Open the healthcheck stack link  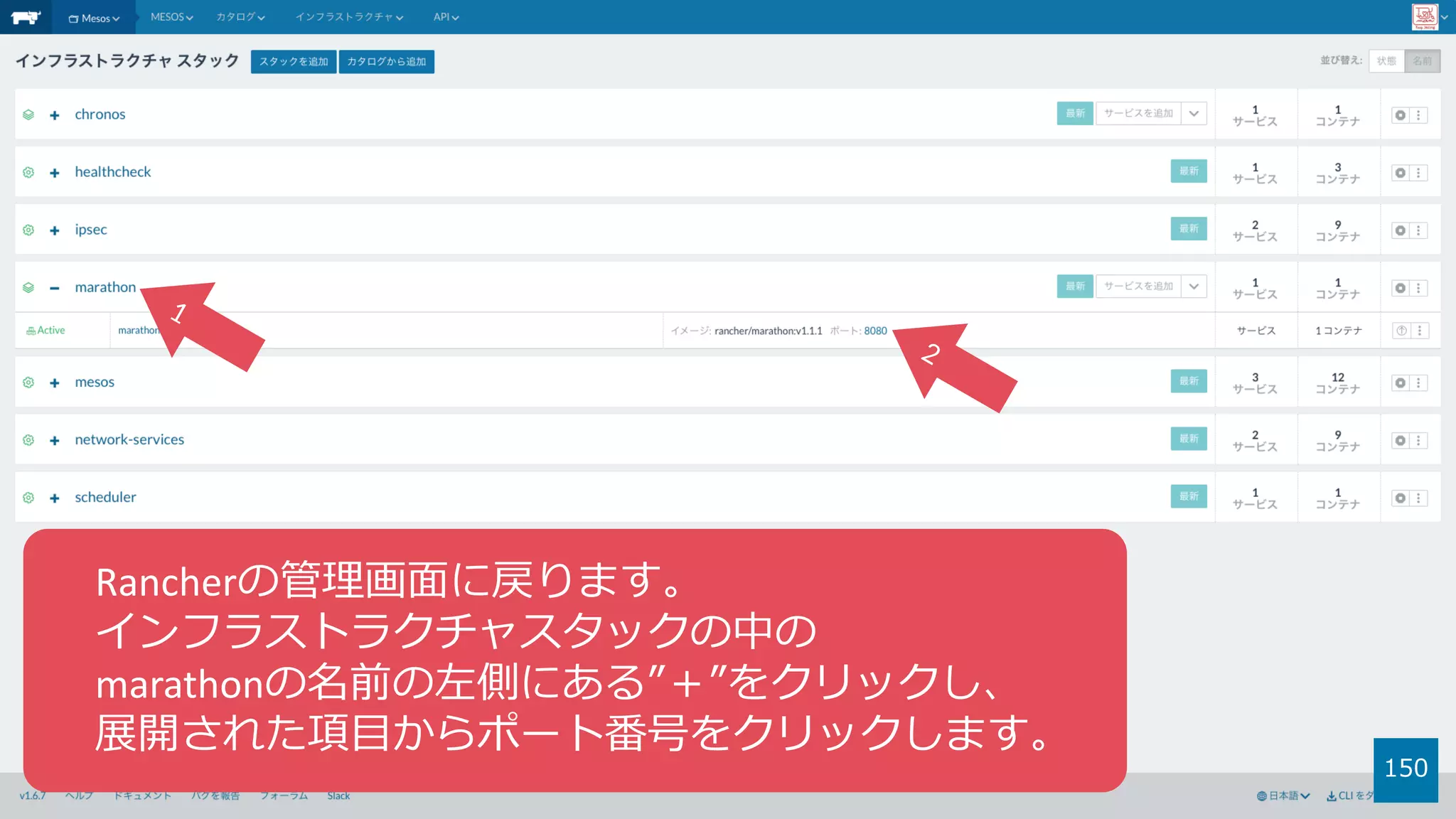(x=113, y=172)
